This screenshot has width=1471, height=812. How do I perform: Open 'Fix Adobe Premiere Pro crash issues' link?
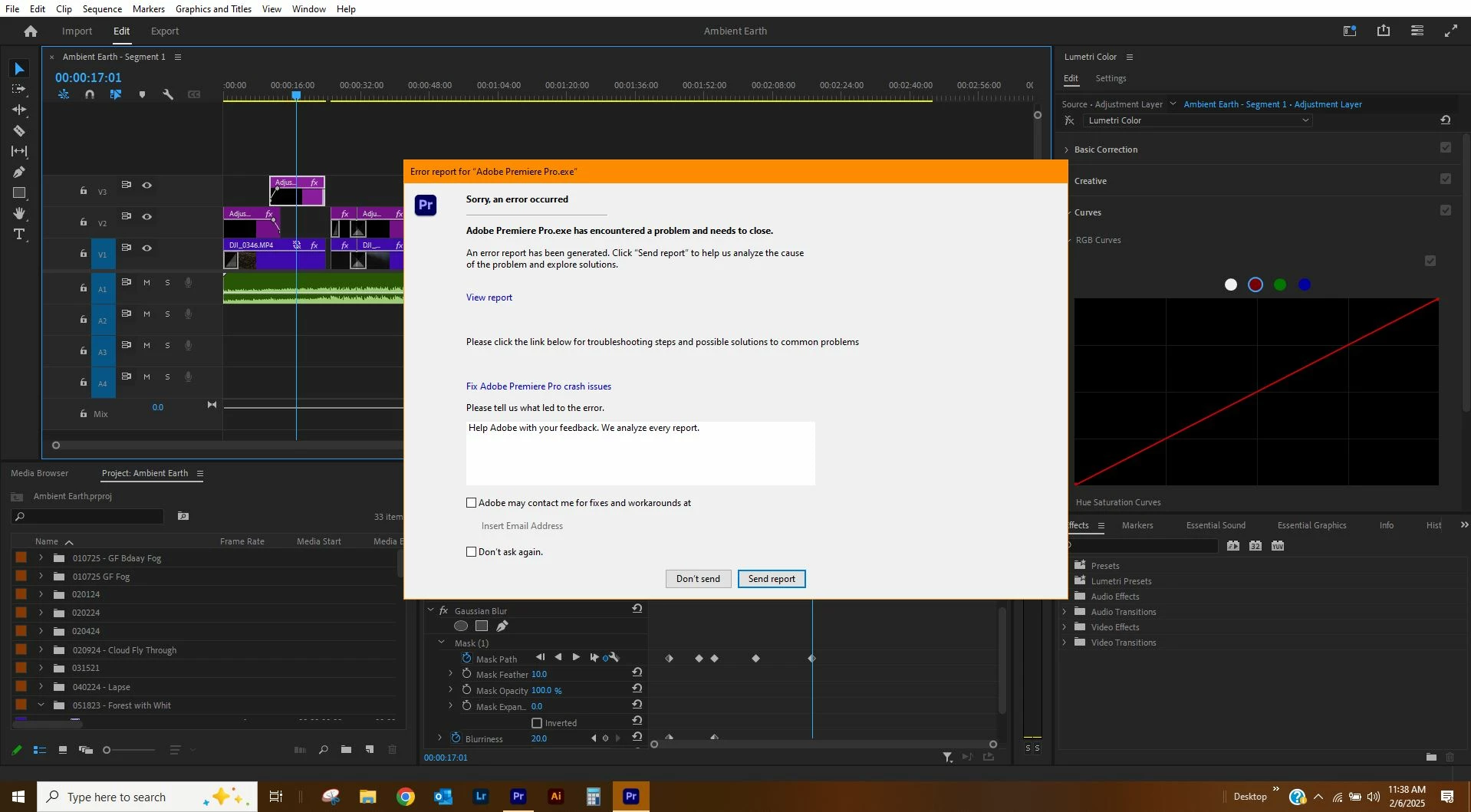point(538,386)
